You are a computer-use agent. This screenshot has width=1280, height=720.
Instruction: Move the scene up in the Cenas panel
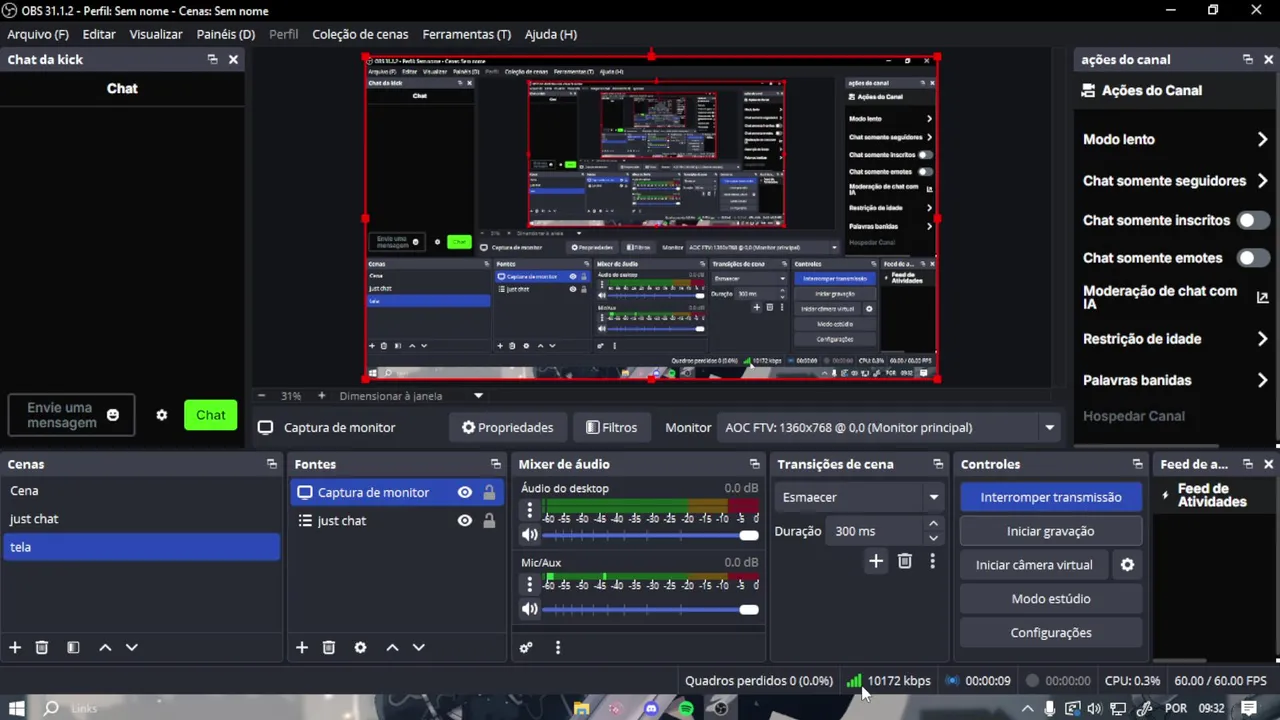pyautogui.click(x=105, y=647)
